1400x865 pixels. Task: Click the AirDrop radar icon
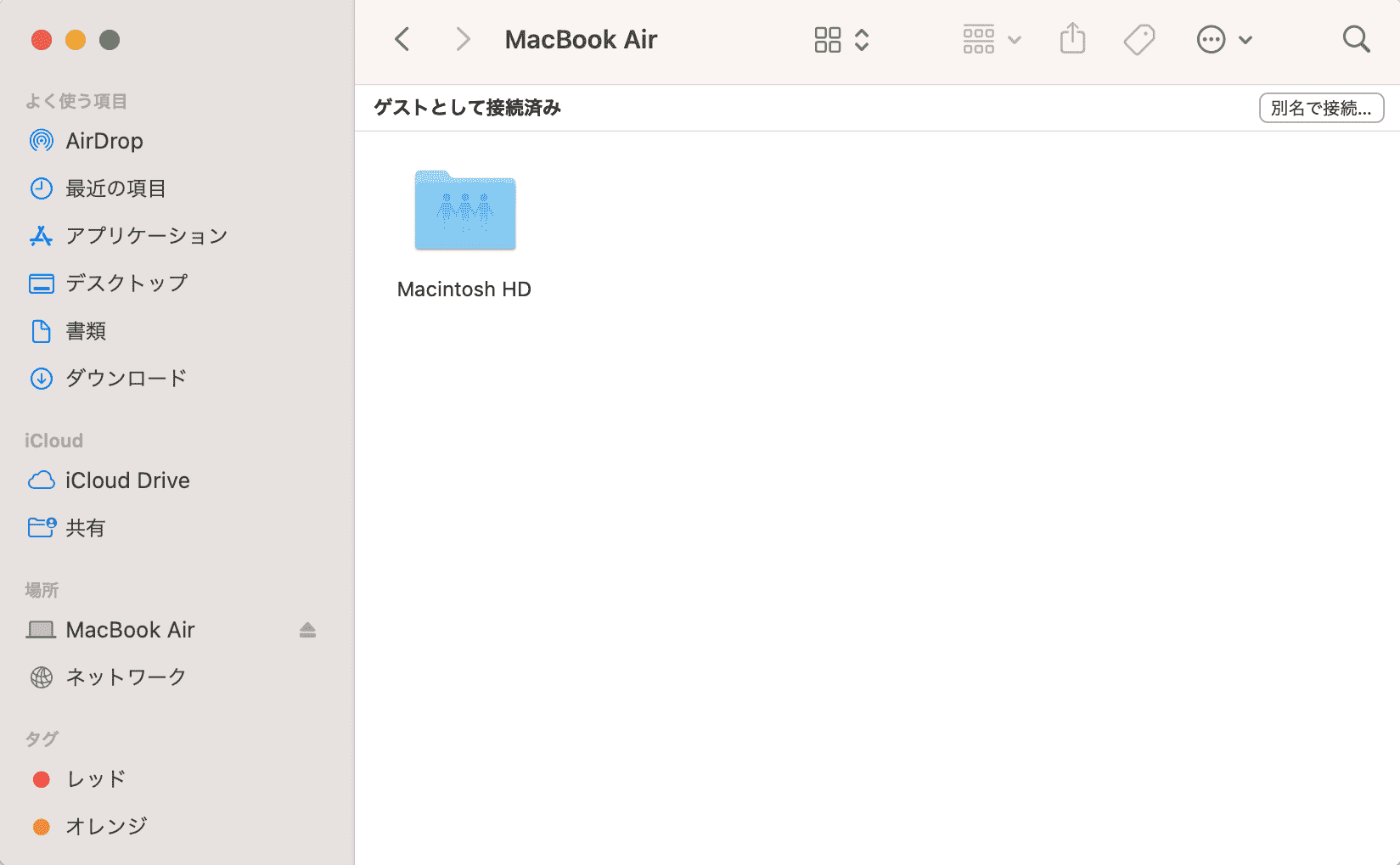pos(41,141)
